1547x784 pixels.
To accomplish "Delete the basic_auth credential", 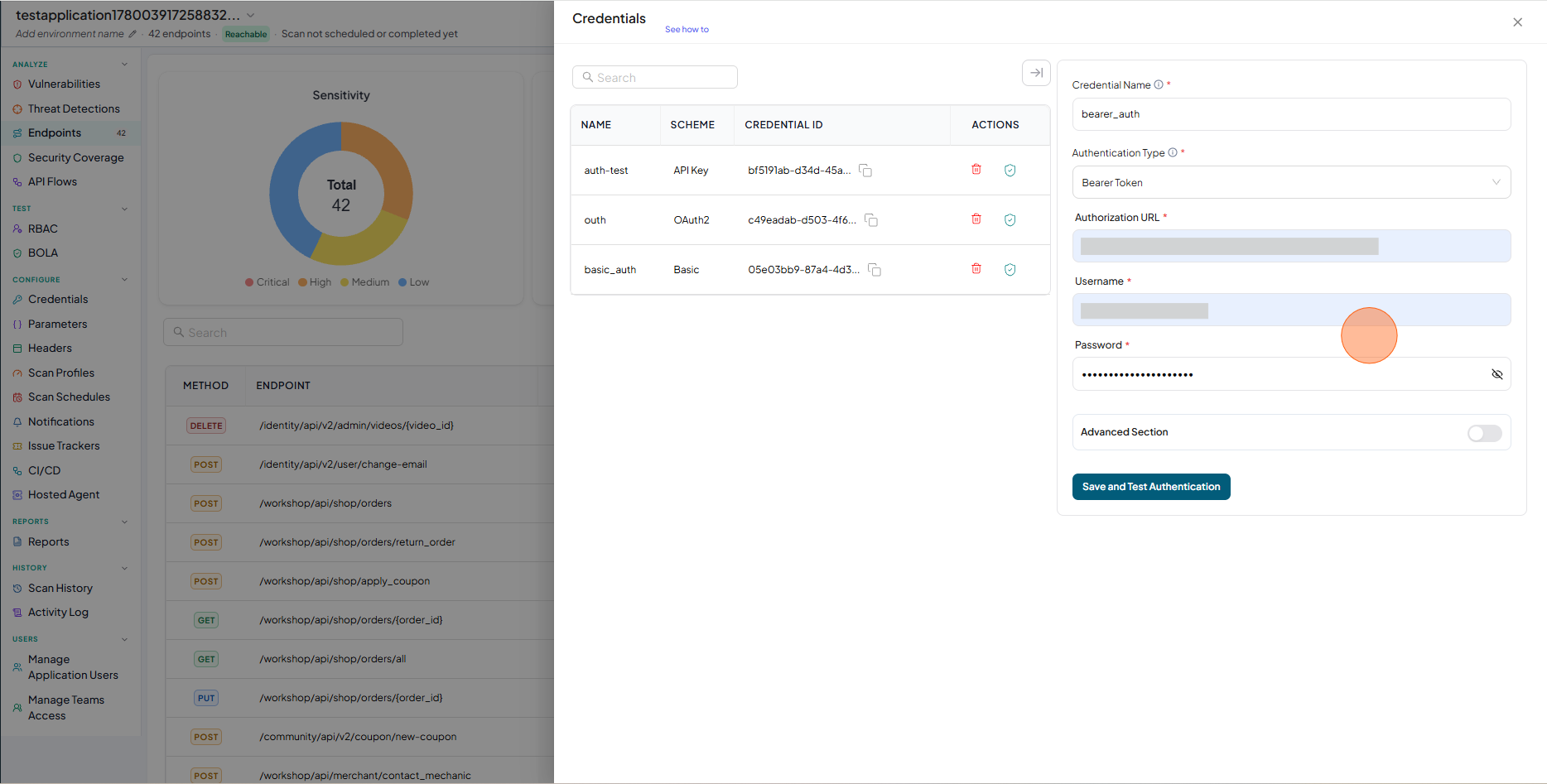I will pyautogui.click(x=976, y=269).
